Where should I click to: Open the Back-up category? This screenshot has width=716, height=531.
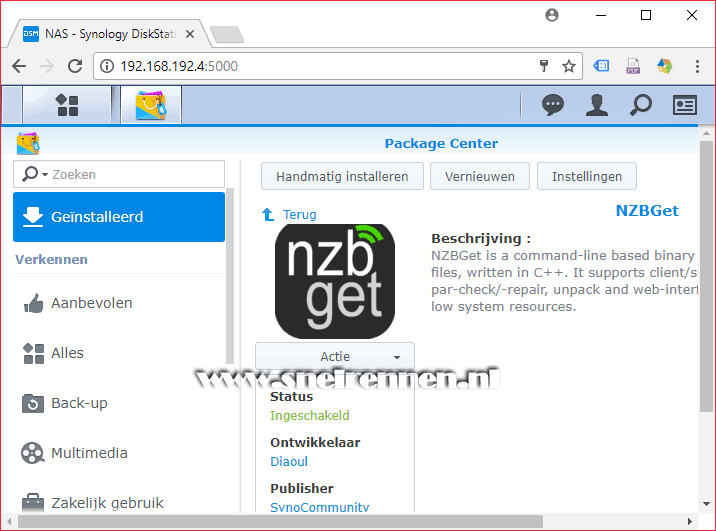(119, 403)
